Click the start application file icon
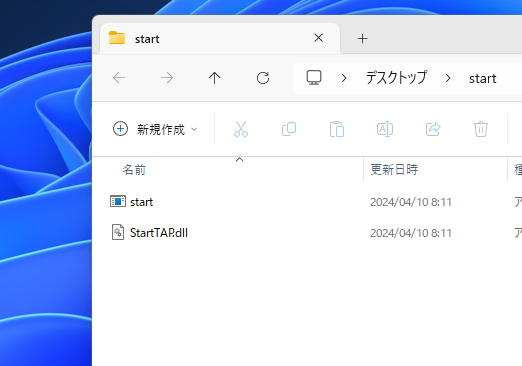Image resolution: width=522 pixels, height=366 pixels. pyautogui.click(x=118, y=201)
